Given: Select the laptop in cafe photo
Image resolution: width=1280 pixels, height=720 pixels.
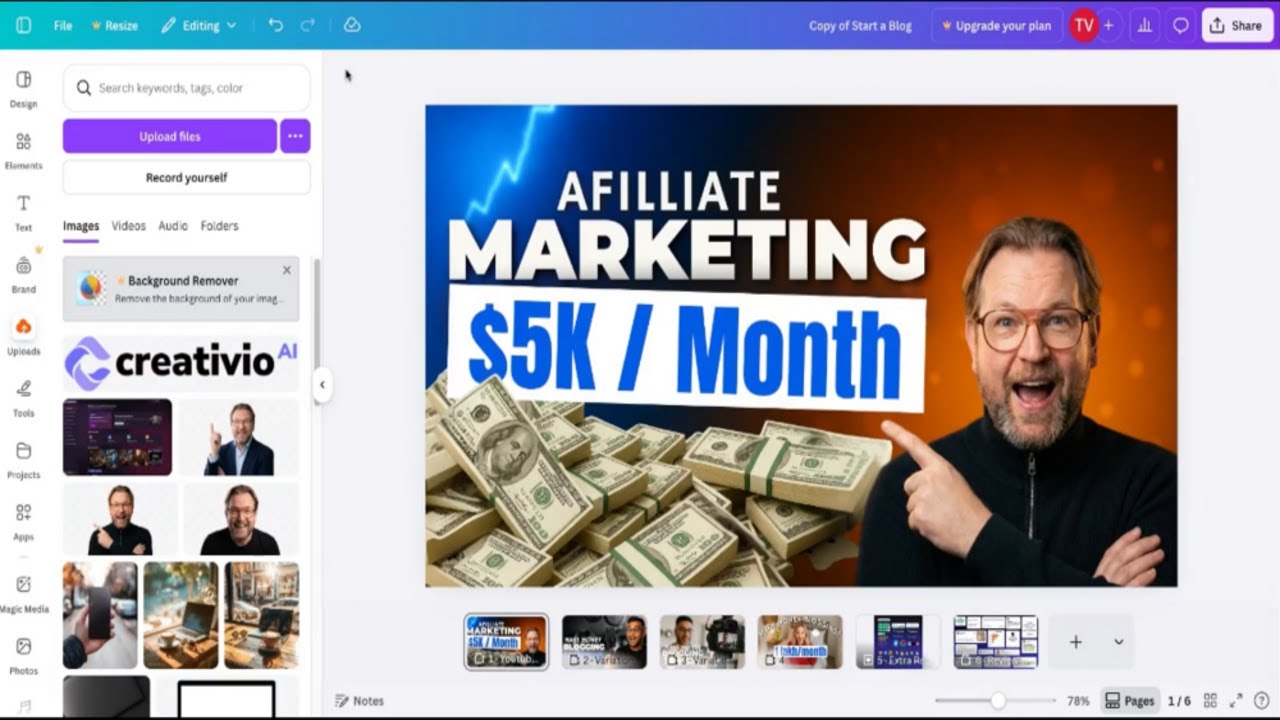Looking at the screenshot, I should [261, 615].
